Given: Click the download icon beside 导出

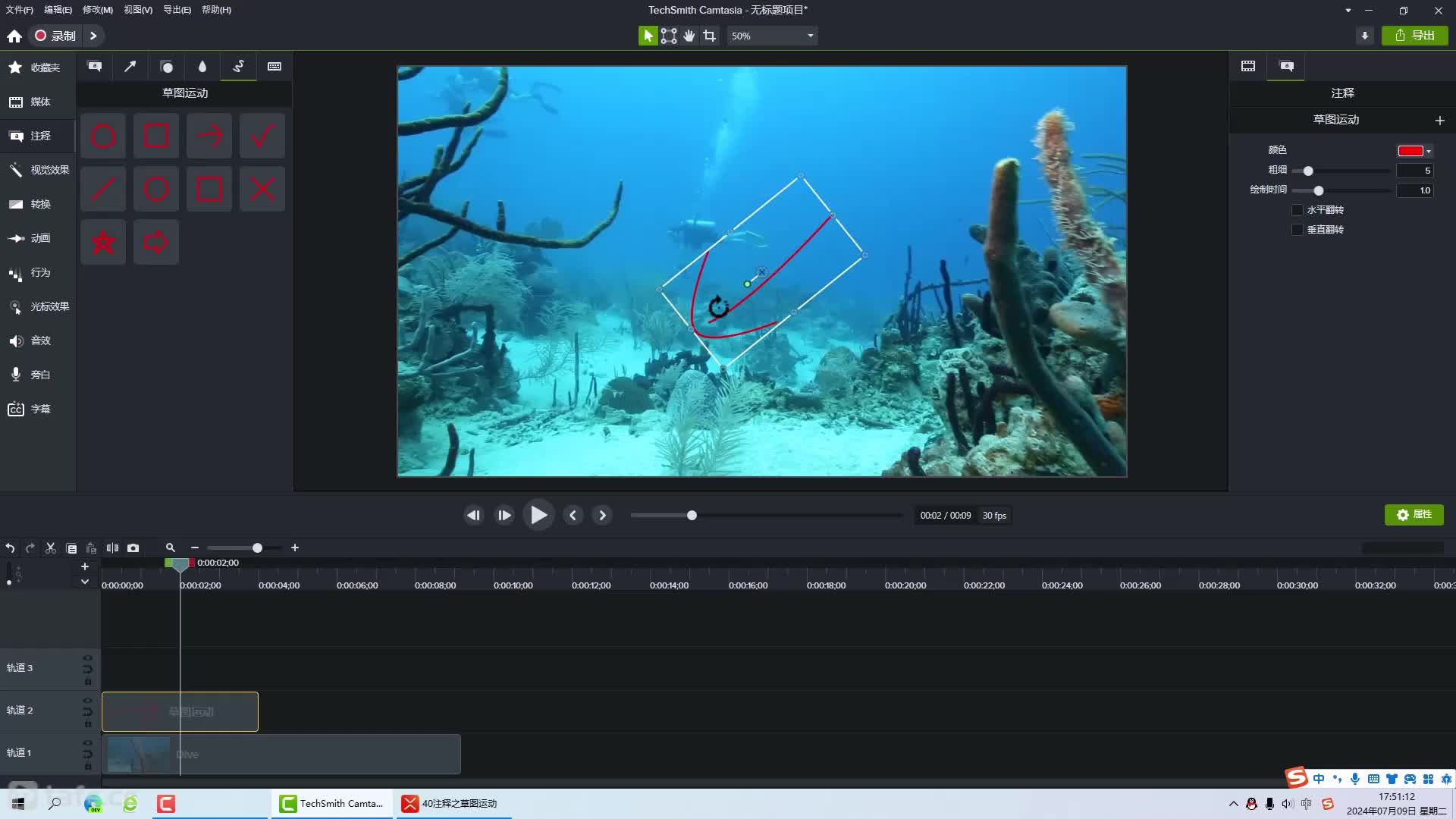Looking at the screenshot, I should (x=1365, y=36).
